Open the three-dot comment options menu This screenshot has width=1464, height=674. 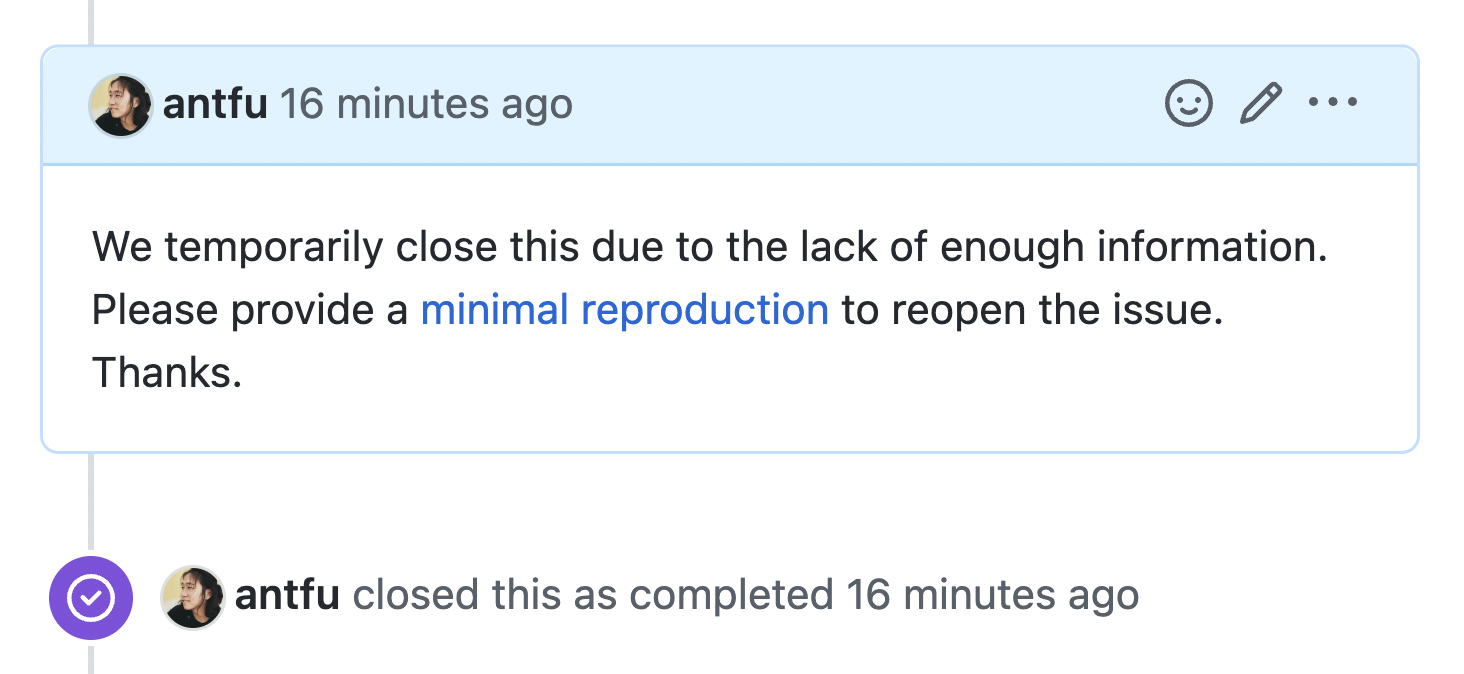click(x=1333, y=103)
